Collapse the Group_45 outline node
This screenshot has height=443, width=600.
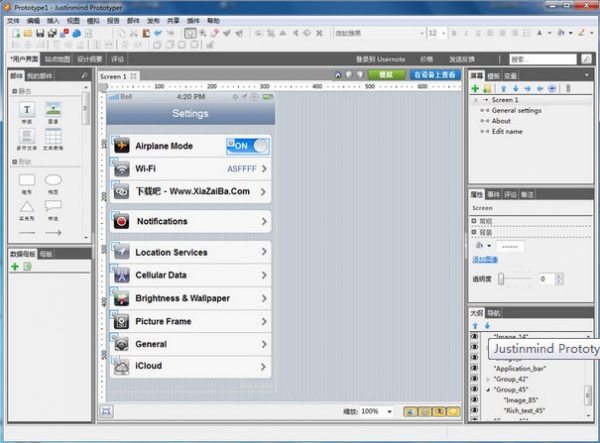[488, 390]
